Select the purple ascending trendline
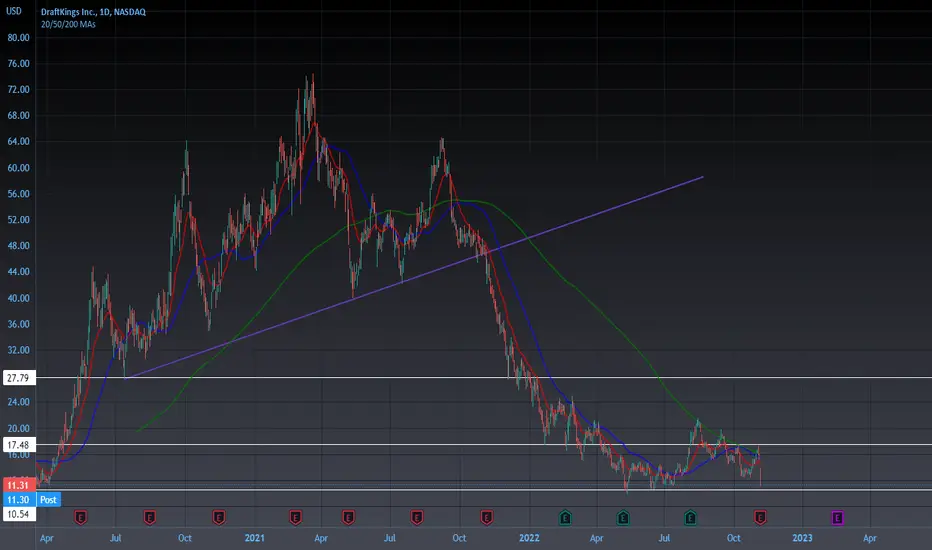Screen dimensions: 932x550 click(x=416, y=276)
